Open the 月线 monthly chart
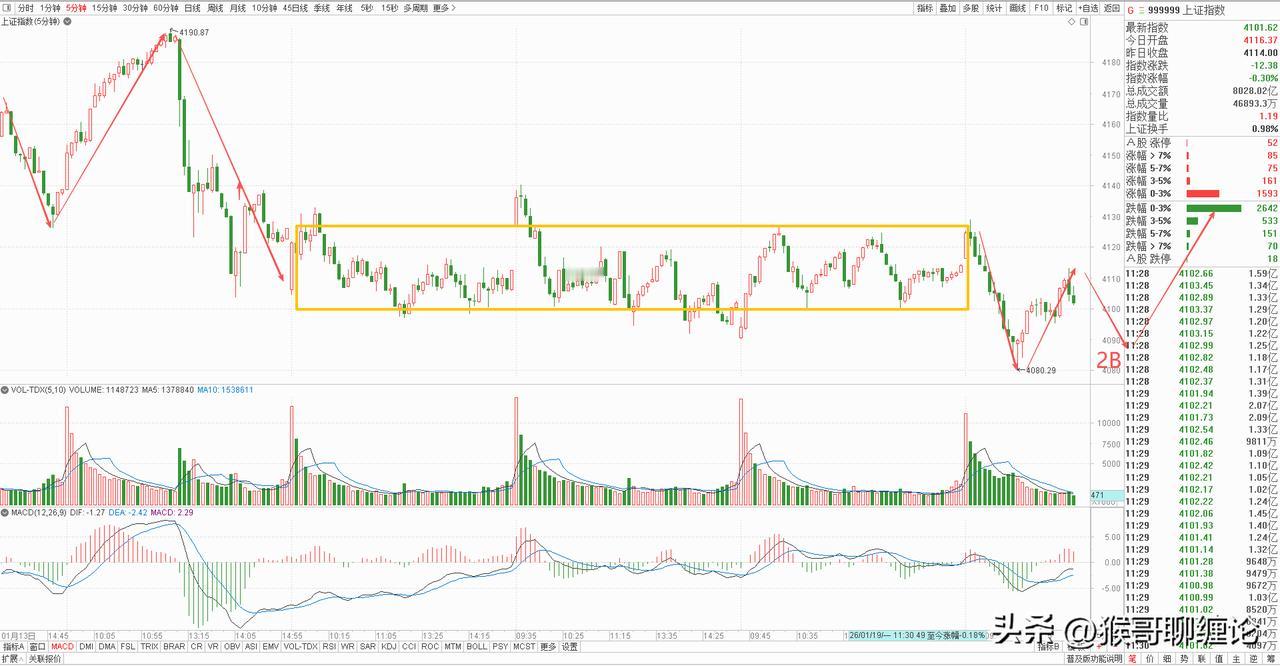Screen dimensions: 1280x666 237,8
